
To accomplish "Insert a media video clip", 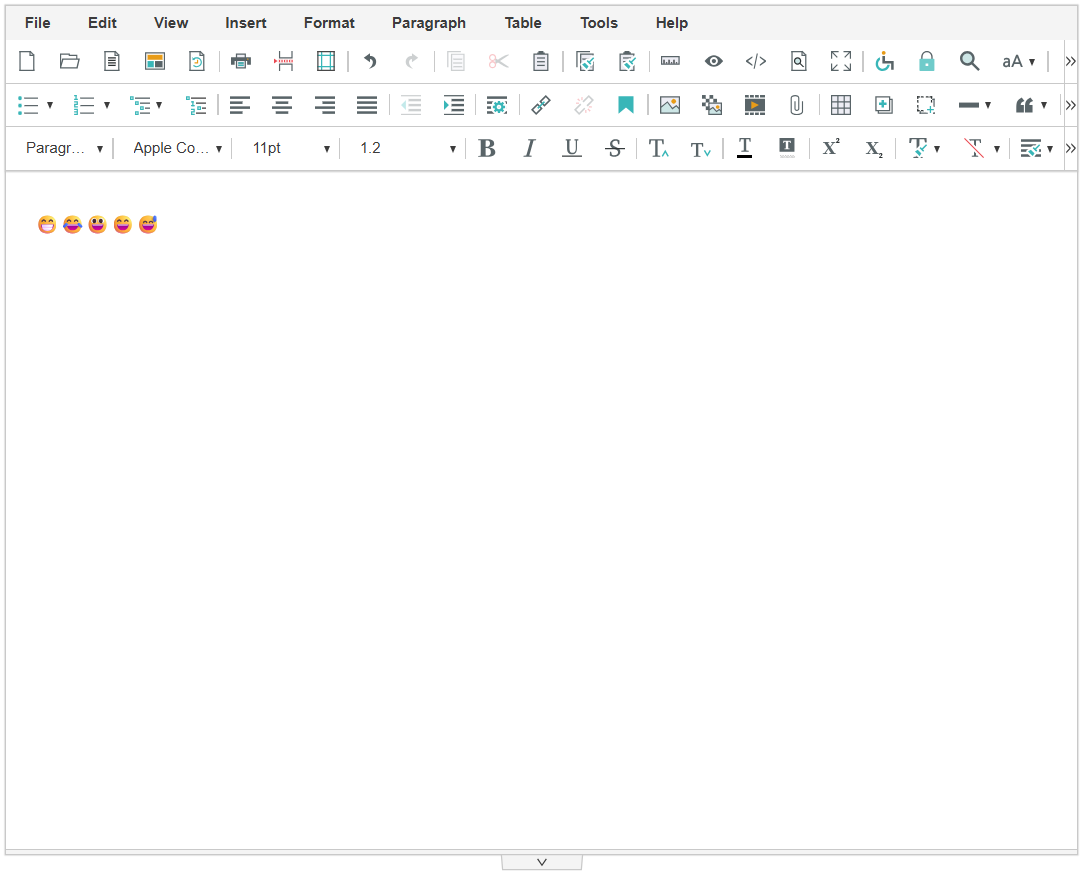I will pos(754,105).
